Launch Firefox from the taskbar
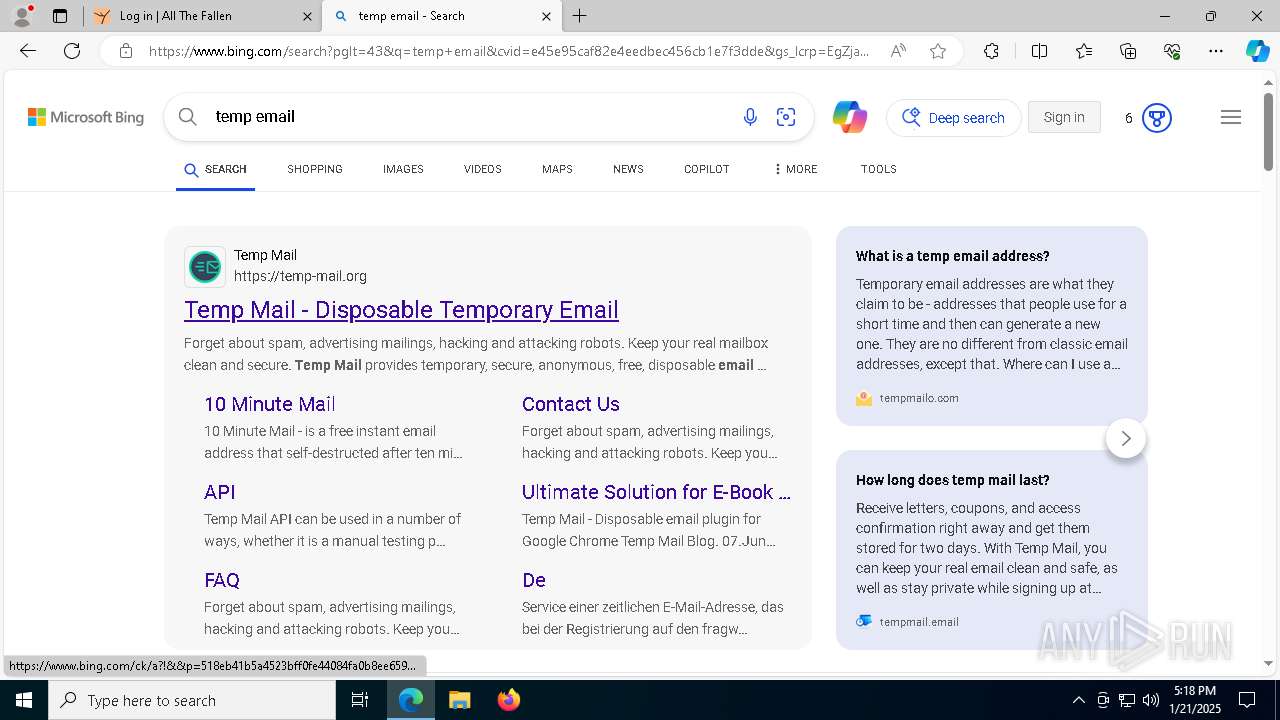The image size is (1280, 720). (x=508, y=700)
